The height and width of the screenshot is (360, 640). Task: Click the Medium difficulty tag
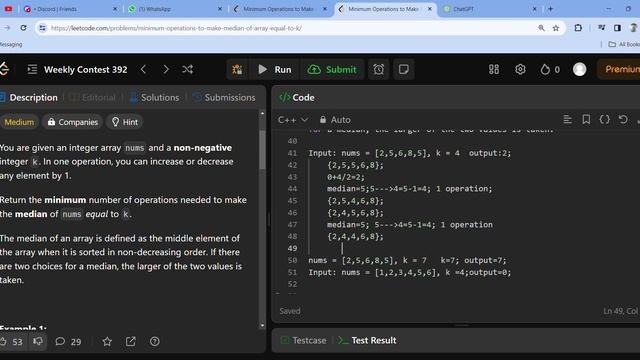[19, 122]
